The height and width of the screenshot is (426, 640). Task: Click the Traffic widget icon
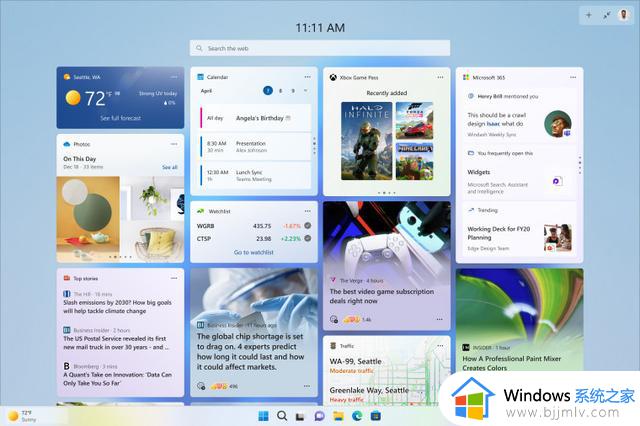(333, 346)
